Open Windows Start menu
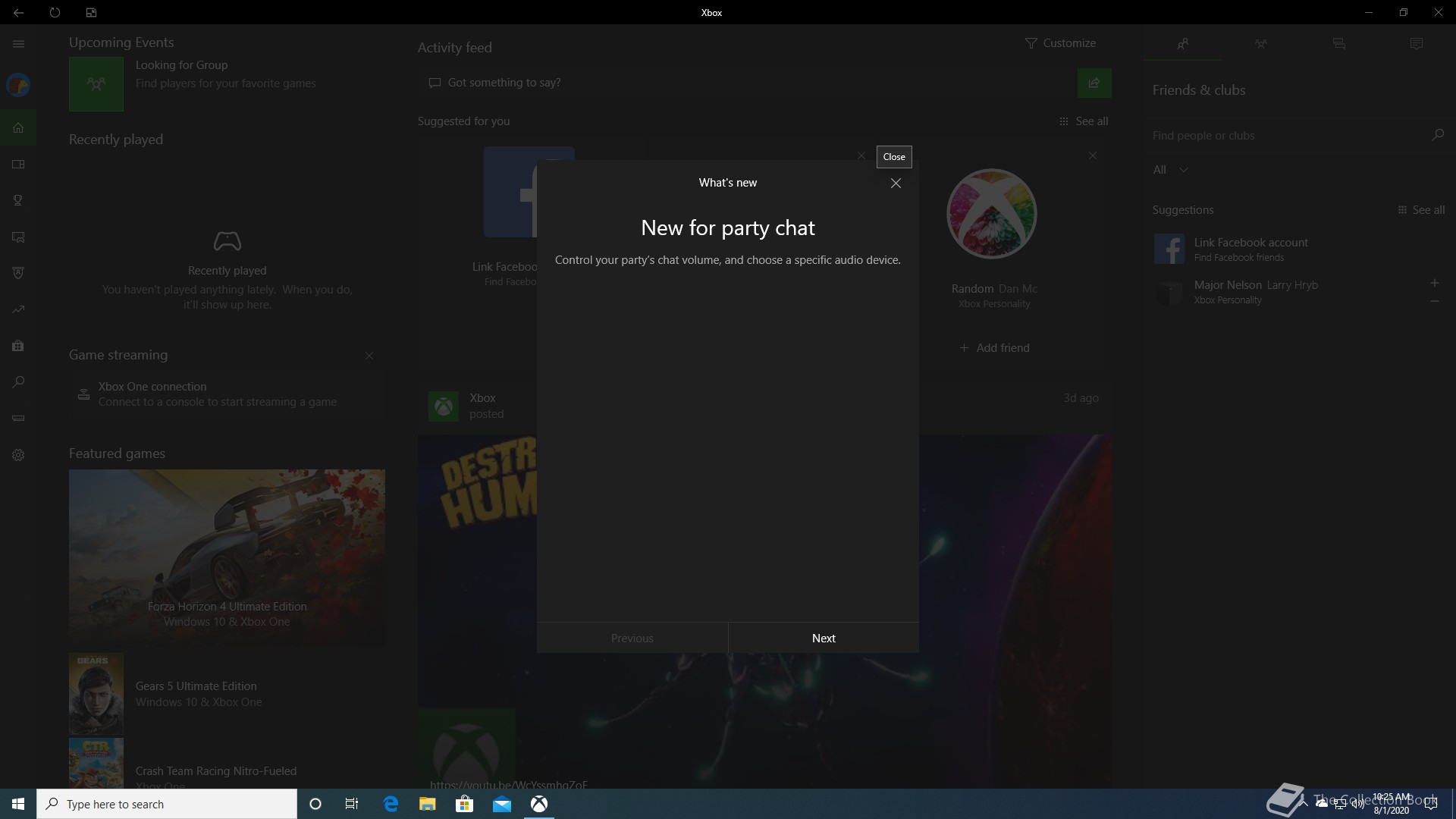 18,804
